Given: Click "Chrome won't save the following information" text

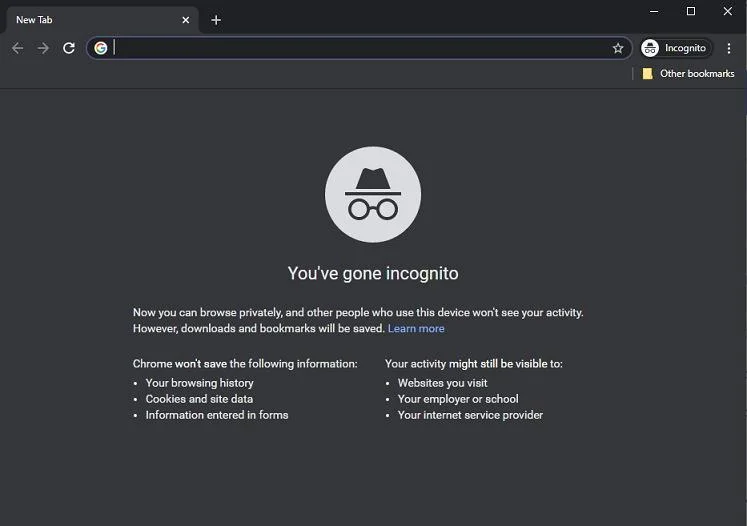Looking at the screenshot, I should coord(245,364).
